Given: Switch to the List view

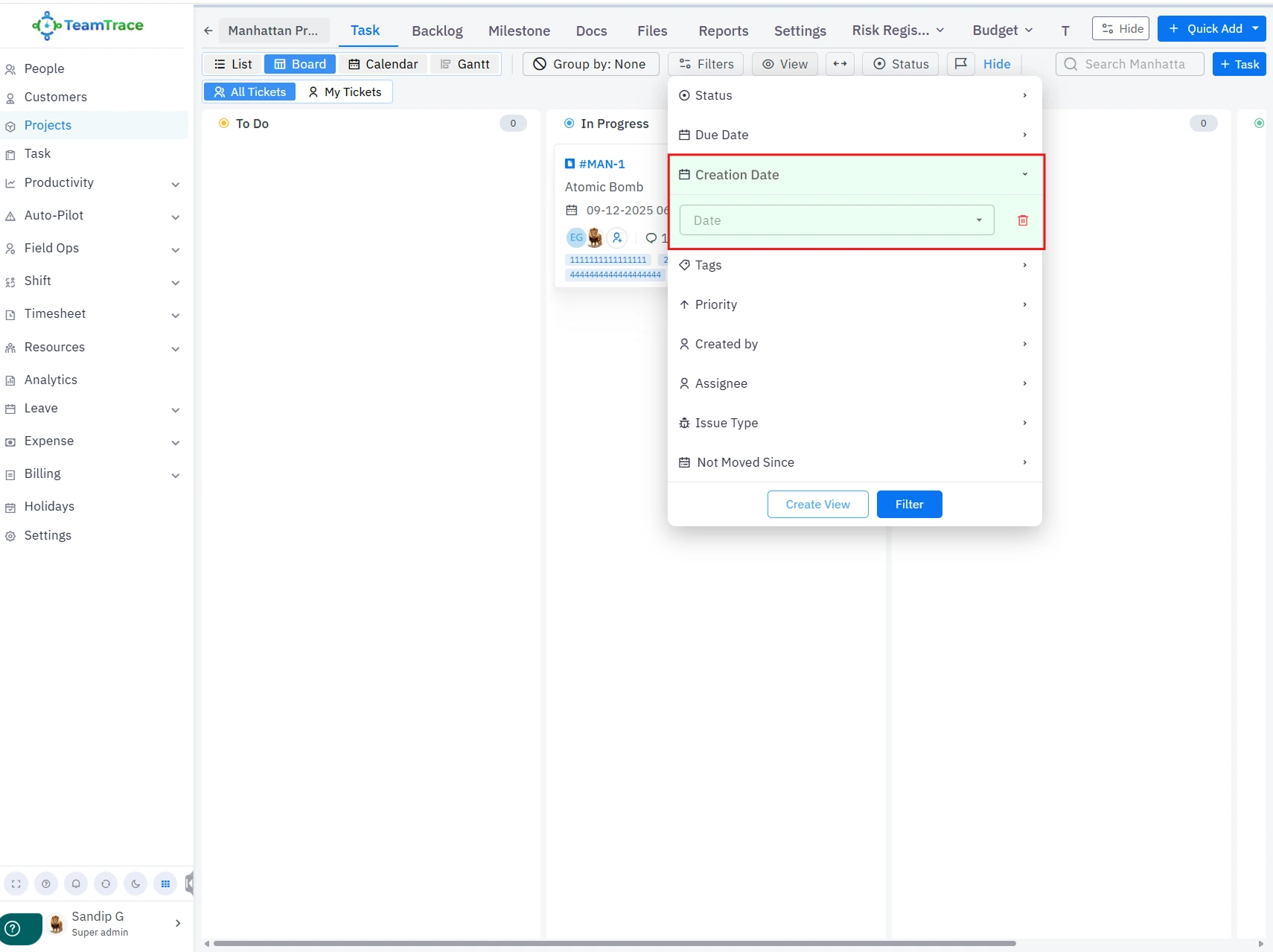Looking at the screenshot, I should (233, 64).
